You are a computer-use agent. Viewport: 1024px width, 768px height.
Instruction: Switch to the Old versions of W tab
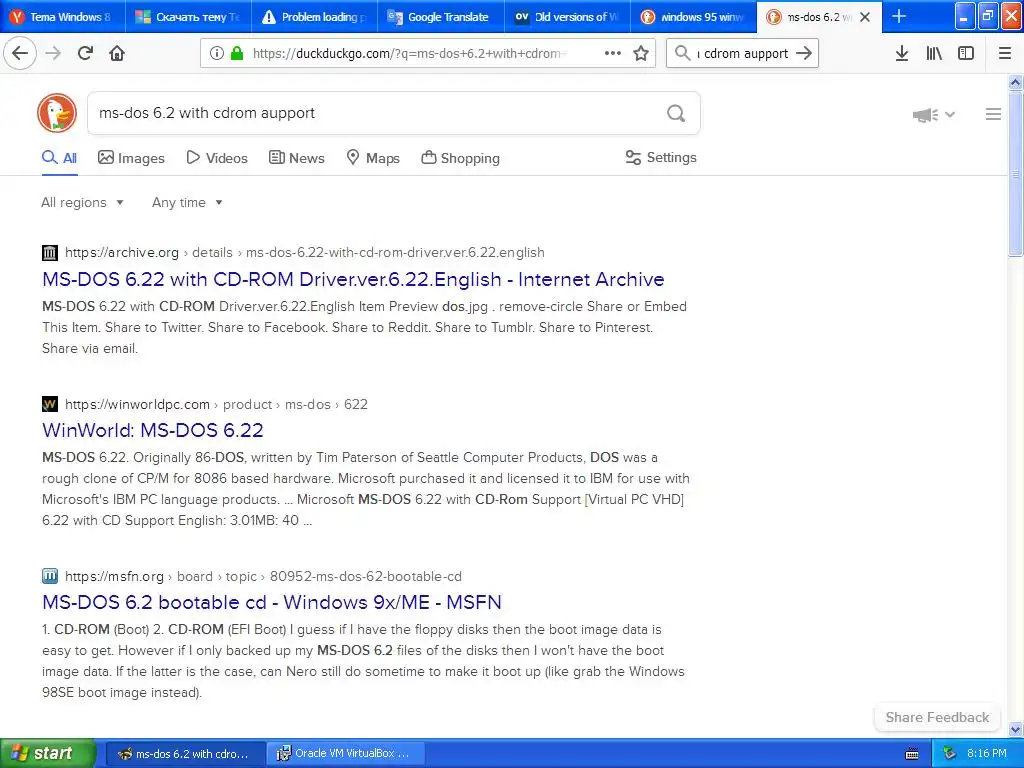point(567,17)
